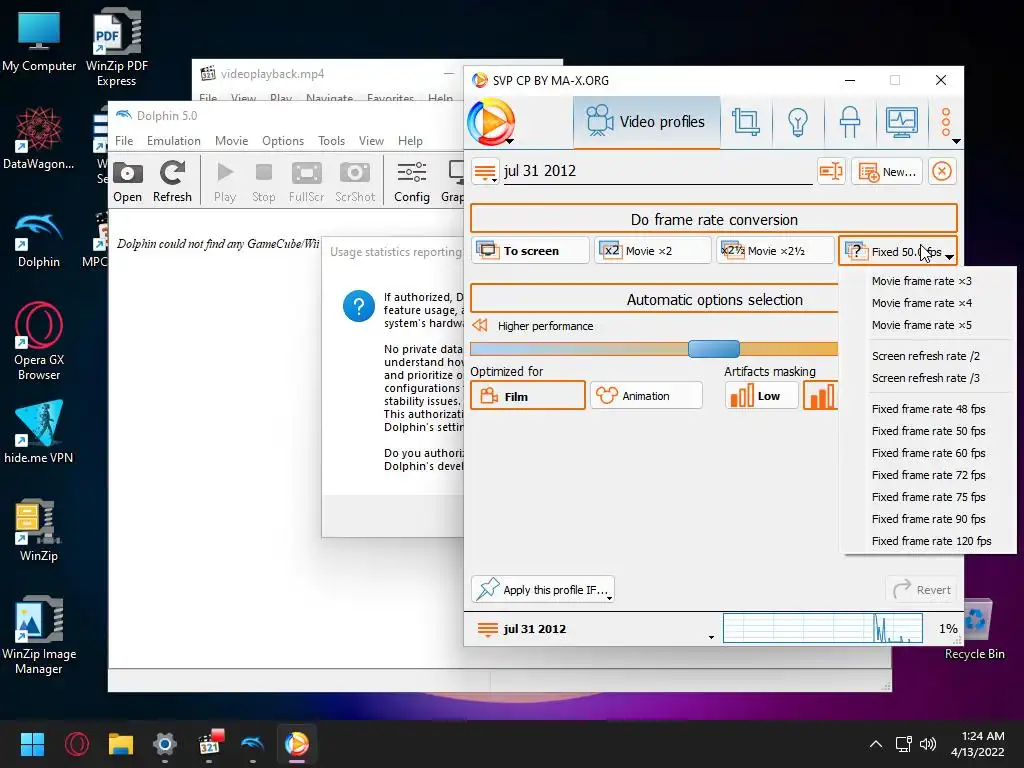Choose Fixed frame rate 90 fps
This screenshot has width=1024, height=768.
(928, 519)
